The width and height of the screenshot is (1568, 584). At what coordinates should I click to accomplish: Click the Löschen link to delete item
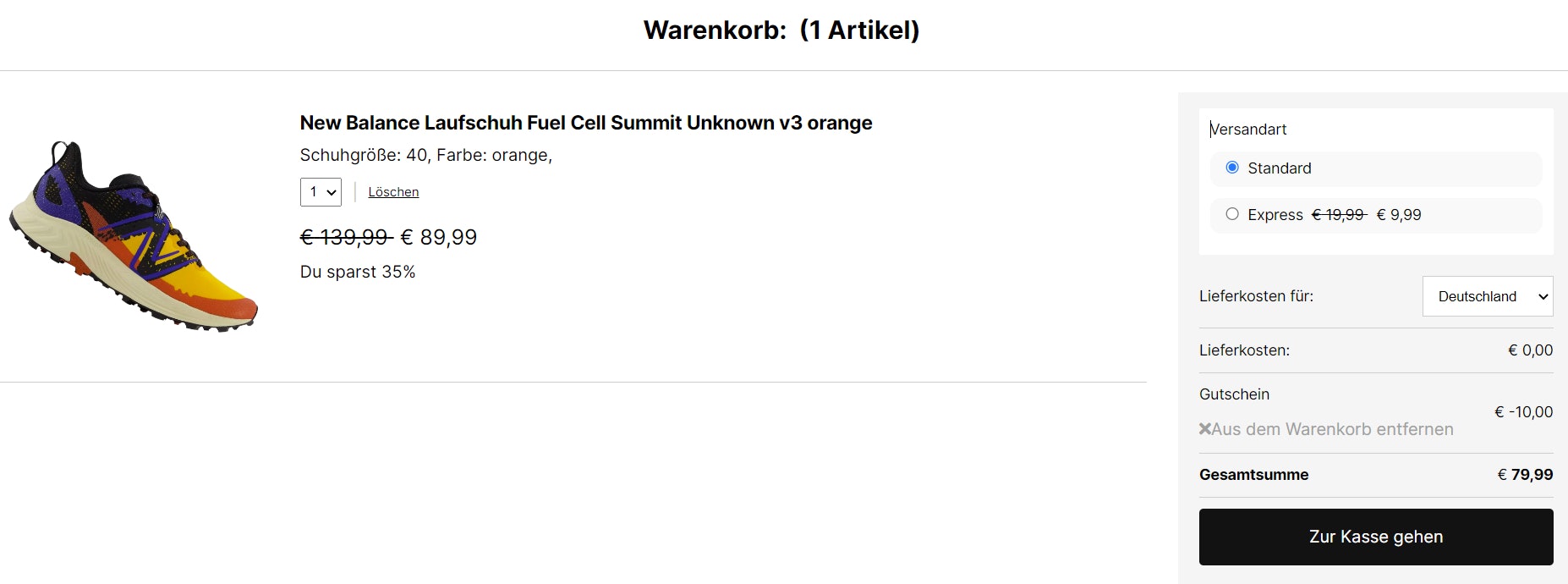pyautogui.click(x=393, y=192)
